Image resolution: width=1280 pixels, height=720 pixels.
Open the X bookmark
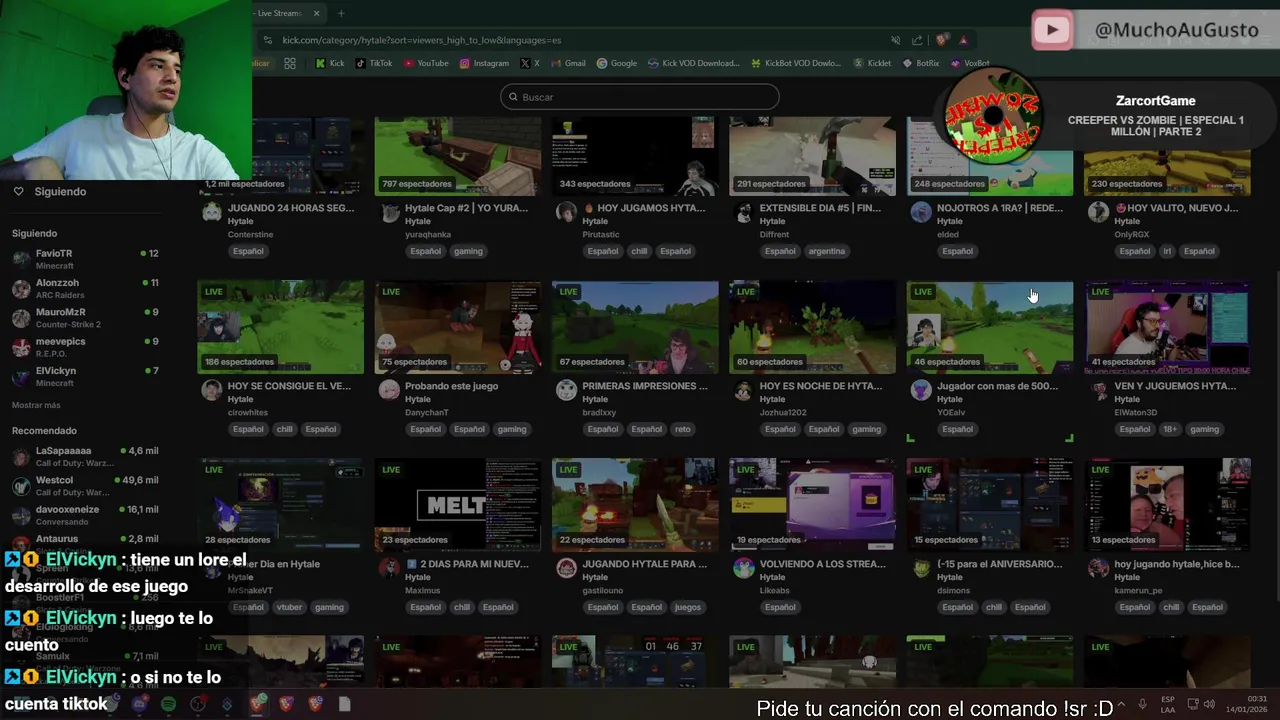pyautogui.click(x=530, y=63)
